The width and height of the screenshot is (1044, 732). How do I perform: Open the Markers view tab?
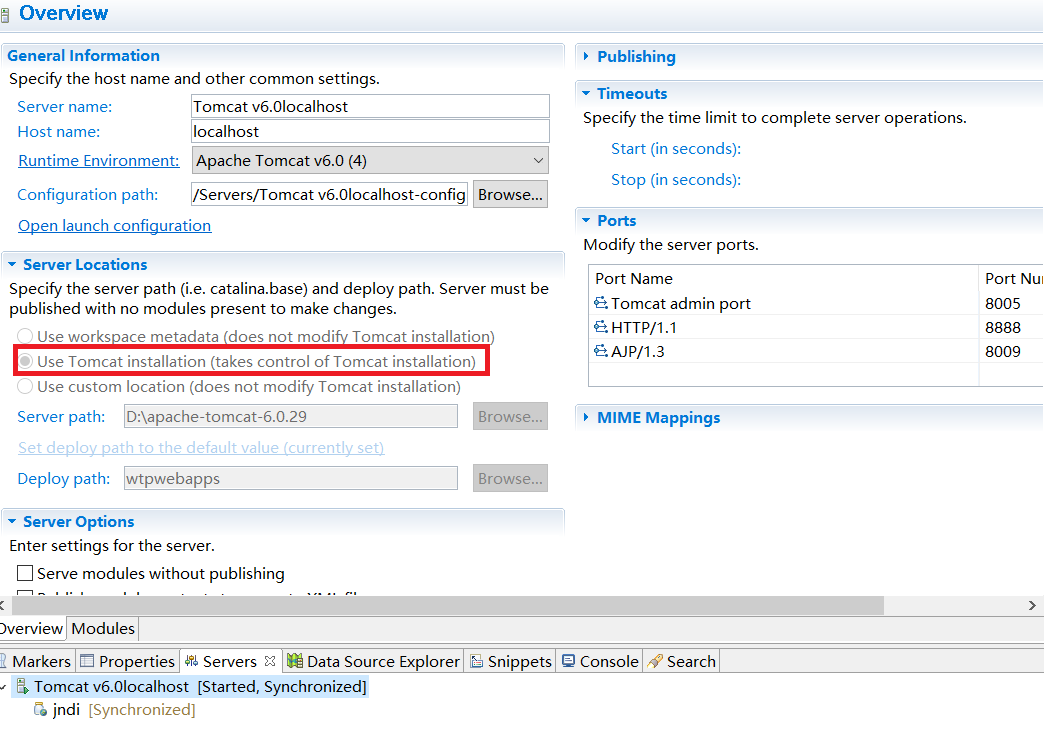click(x=37, y=661)
